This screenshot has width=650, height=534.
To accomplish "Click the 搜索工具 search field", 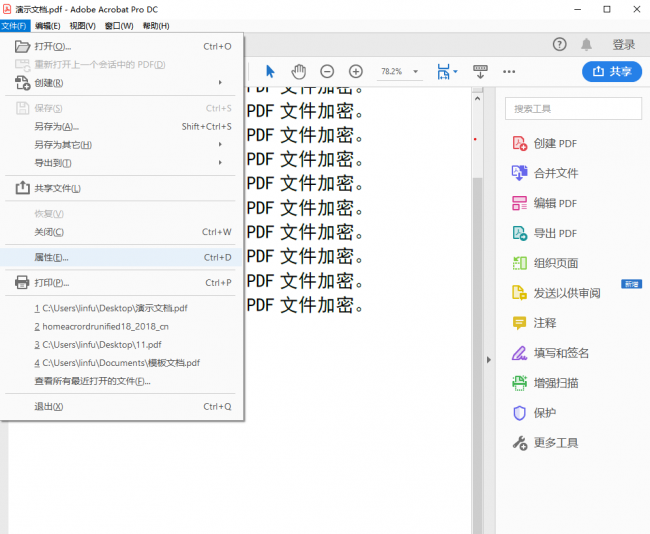I will 573,109.
